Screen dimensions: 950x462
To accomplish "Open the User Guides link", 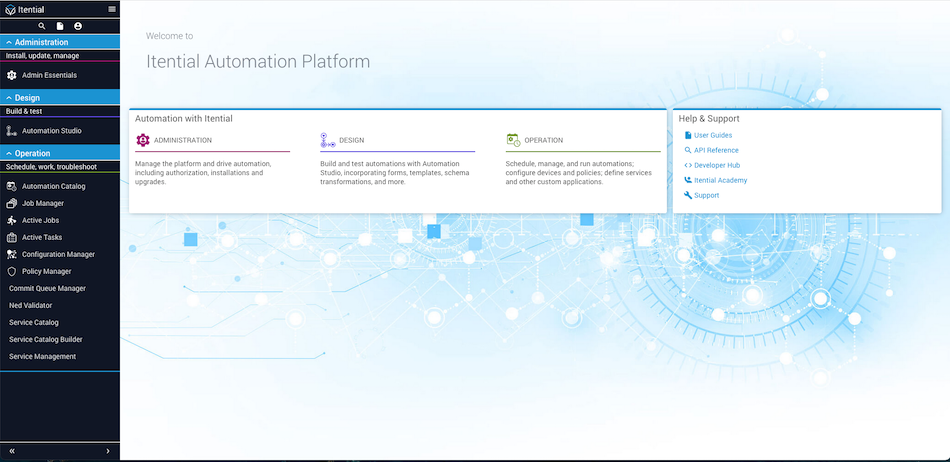I will coord(712,135).
